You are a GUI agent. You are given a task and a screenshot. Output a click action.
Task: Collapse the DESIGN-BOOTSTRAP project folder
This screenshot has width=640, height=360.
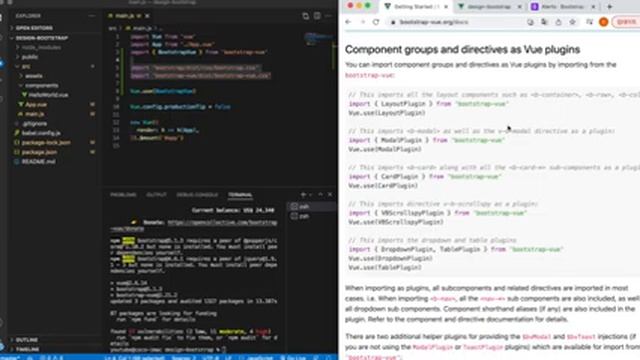[x=42, y=38]
